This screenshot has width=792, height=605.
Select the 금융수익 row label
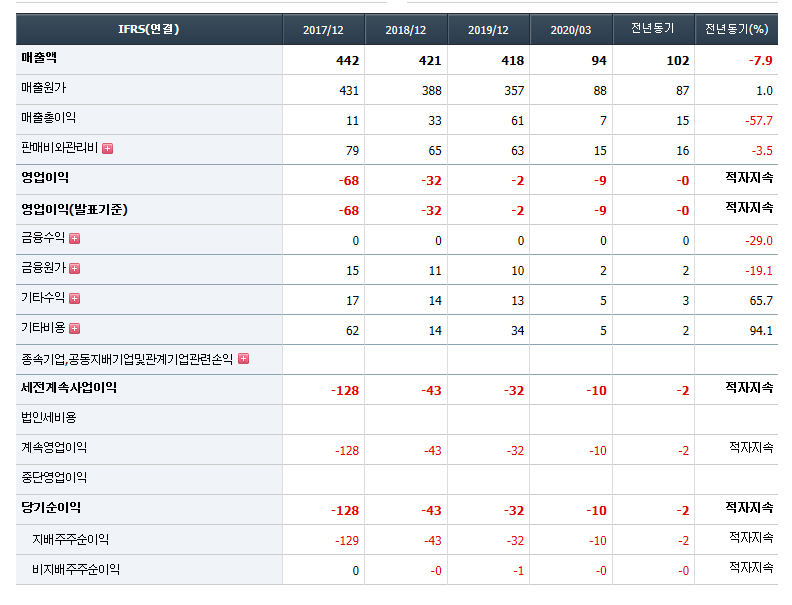pyautogui.click(x=43, y=238)
